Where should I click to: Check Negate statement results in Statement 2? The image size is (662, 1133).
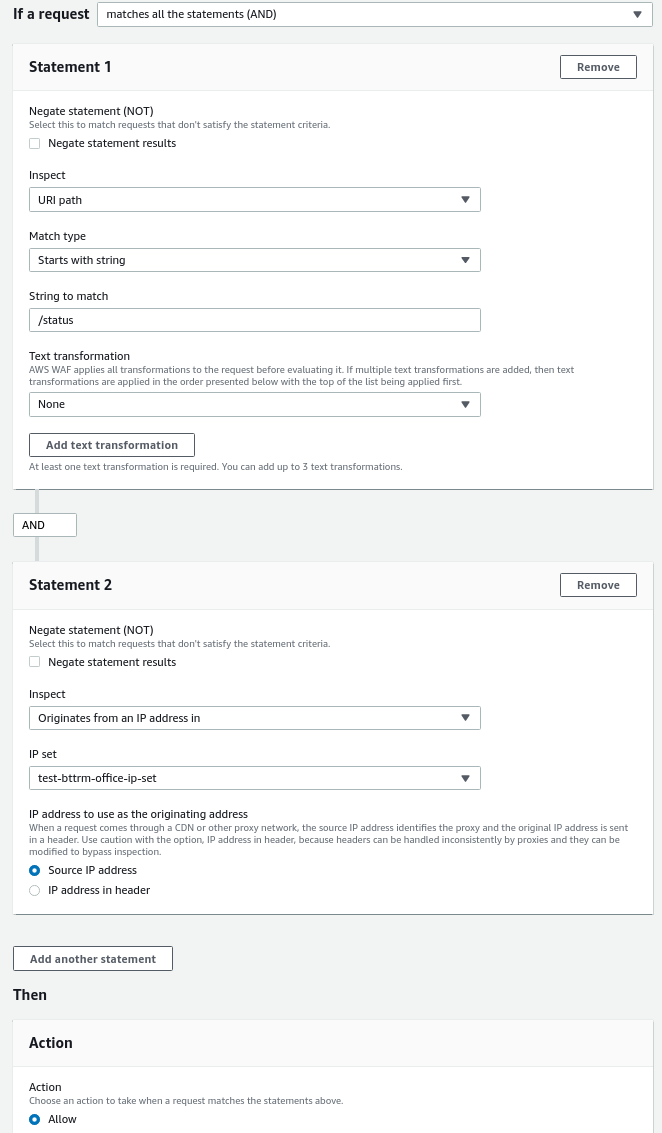[x=35, y=662]
